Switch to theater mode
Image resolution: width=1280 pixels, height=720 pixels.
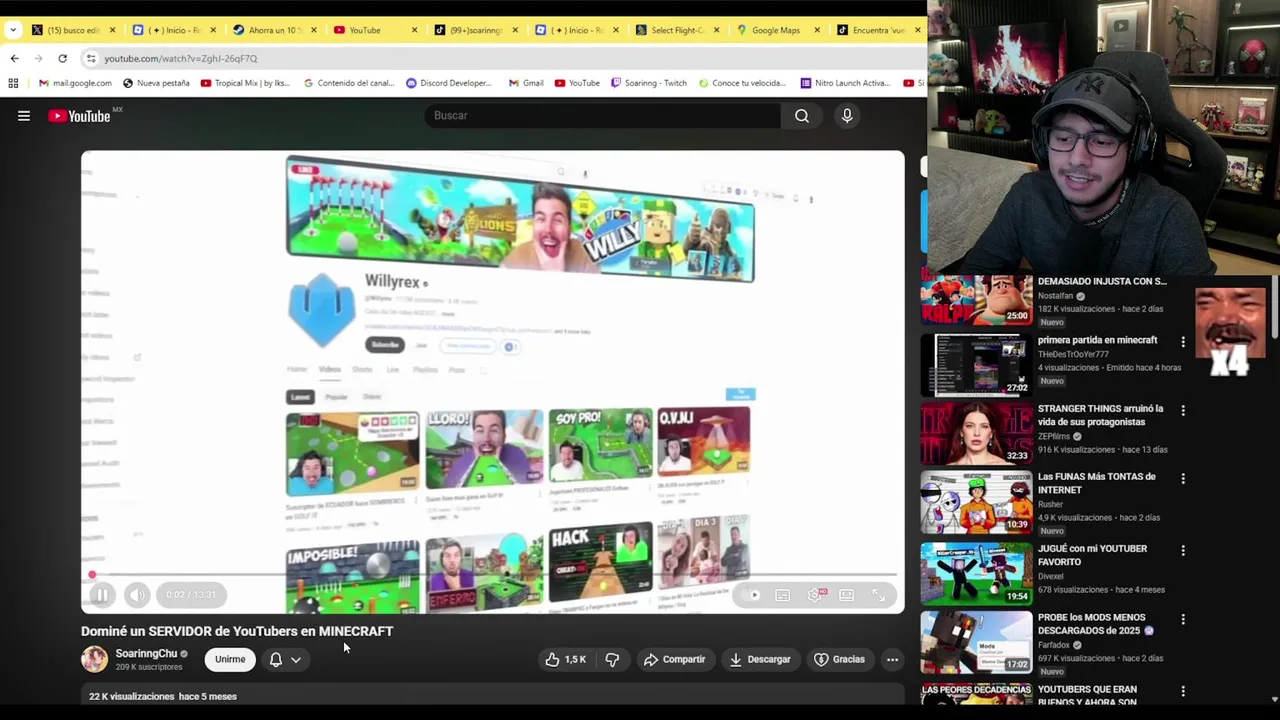click(x=847, y=595)
